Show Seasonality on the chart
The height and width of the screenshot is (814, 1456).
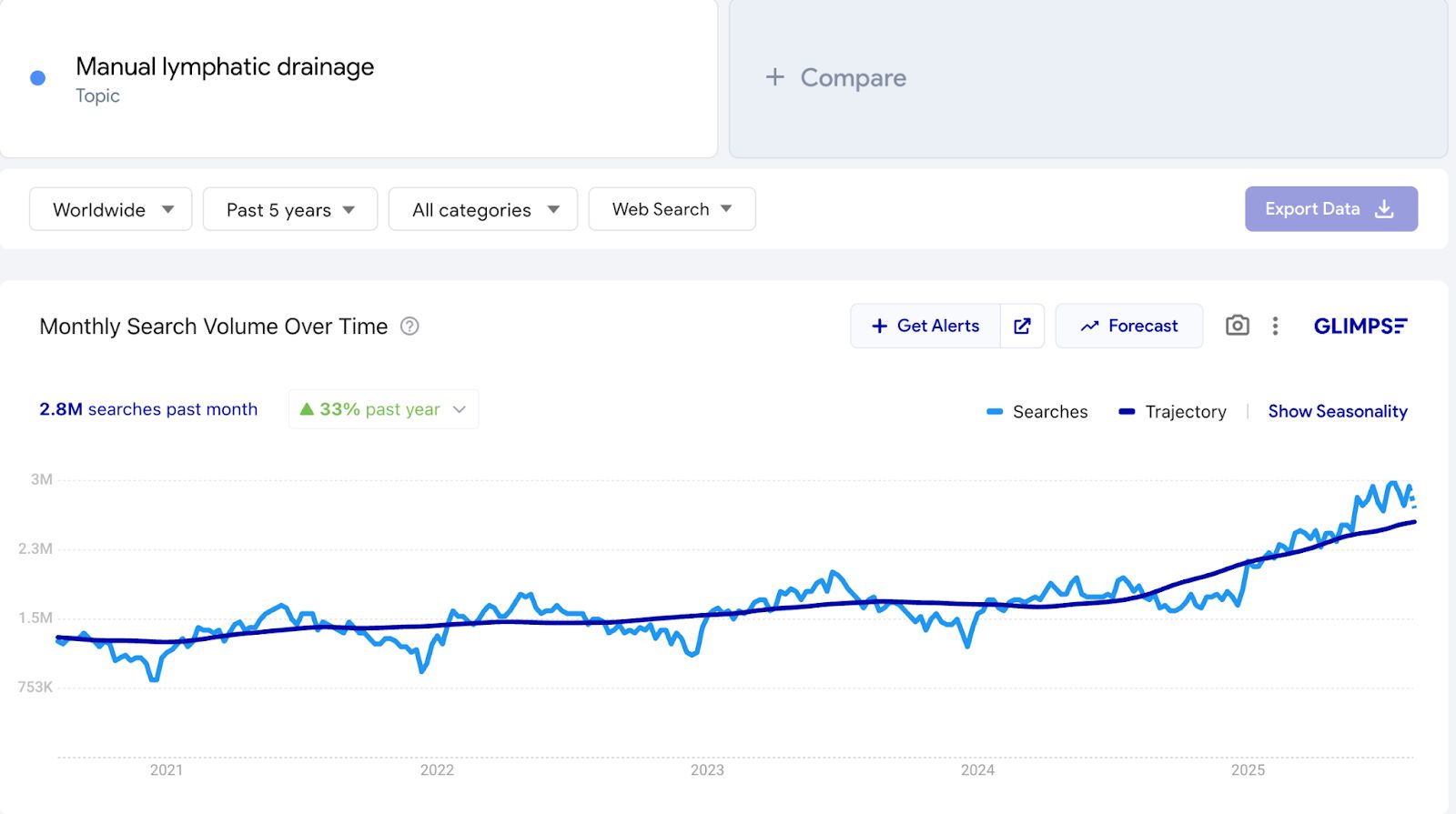[1337, 412]
